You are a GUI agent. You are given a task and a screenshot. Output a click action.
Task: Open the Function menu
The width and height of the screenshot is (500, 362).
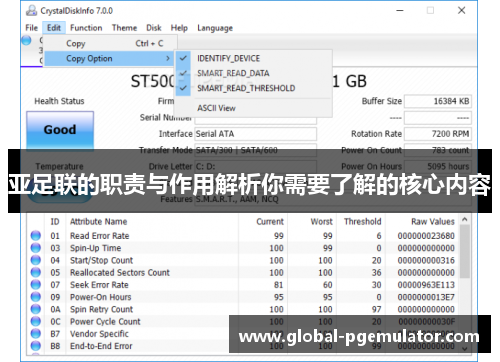point(86,28)
